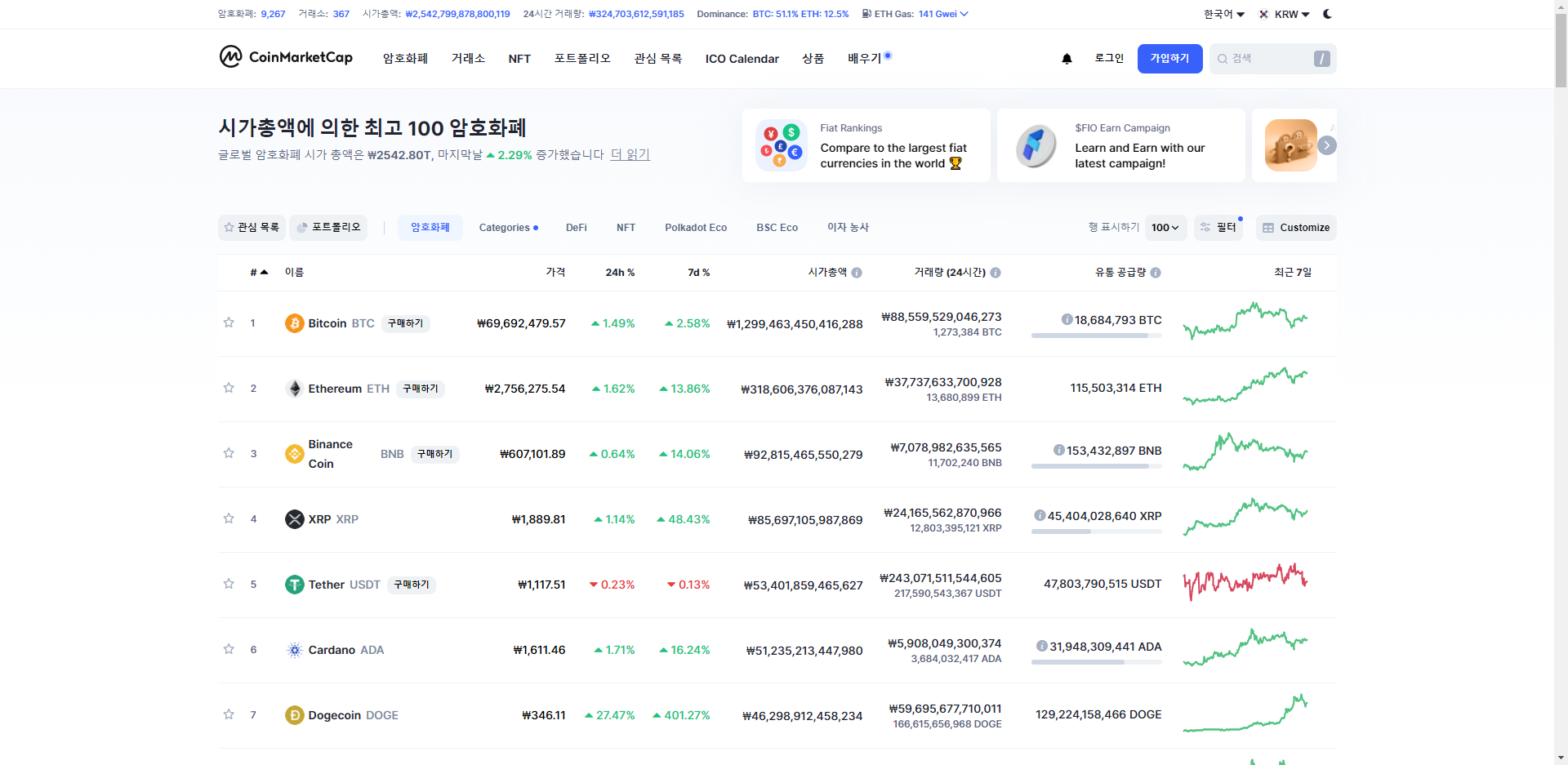The height and width of the screenshot is (765, 1568).
Task: Star Dogecoin for watchlist
Action: 229,714
